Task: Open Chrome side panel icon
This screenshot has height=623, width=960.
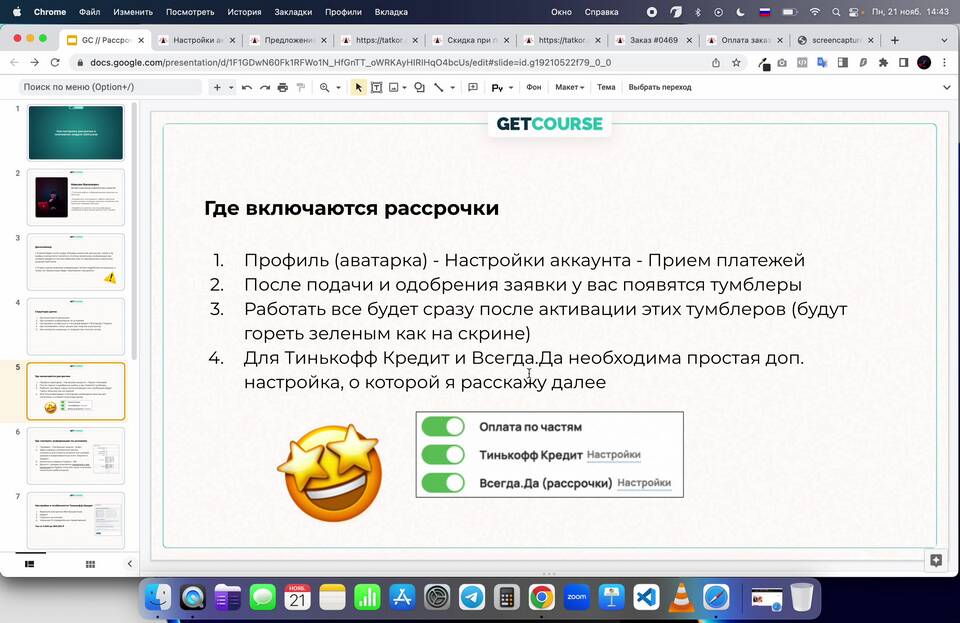Action: click(x=903, y=62)
